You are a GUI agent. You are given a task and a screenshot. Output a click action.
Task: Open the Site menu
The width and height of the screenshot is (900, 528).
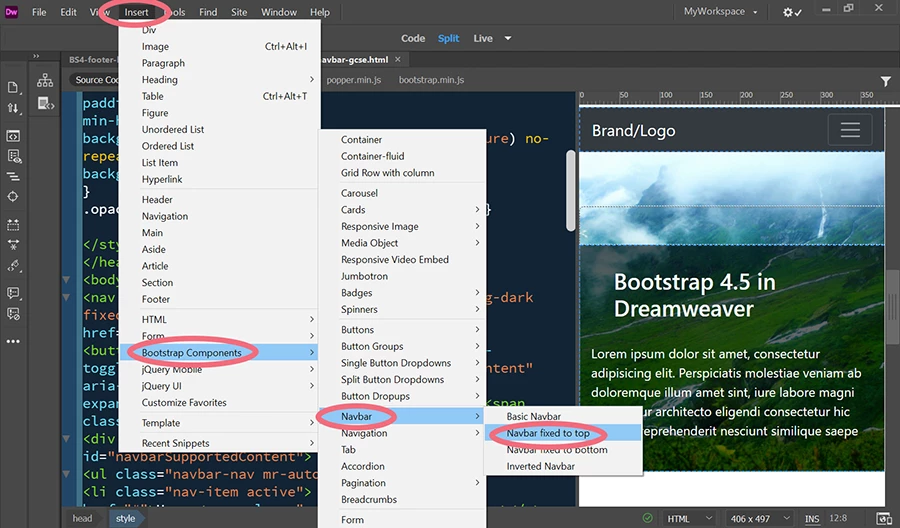tap(239, 12)
